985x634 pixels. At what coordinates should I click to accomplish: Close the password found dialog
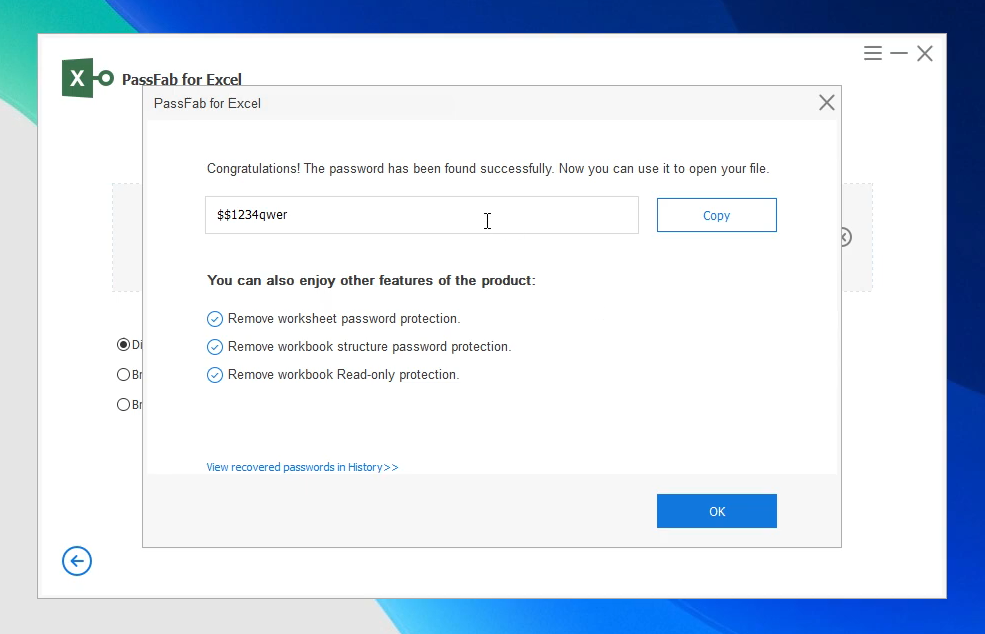pyautogui.click(x=826, y=103)
